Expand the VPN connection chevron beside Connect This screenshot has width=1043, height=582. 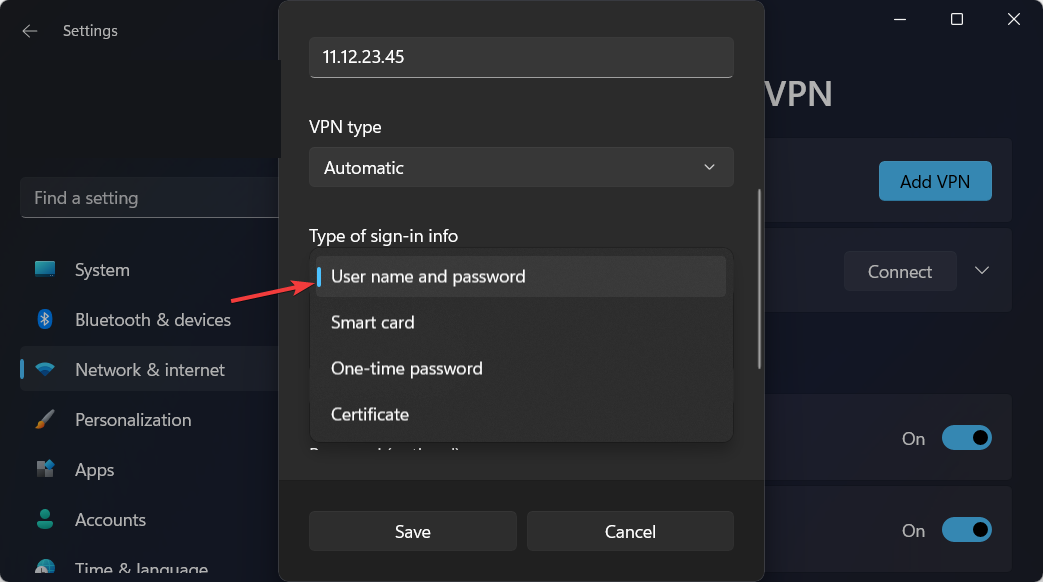coord(982,271)
